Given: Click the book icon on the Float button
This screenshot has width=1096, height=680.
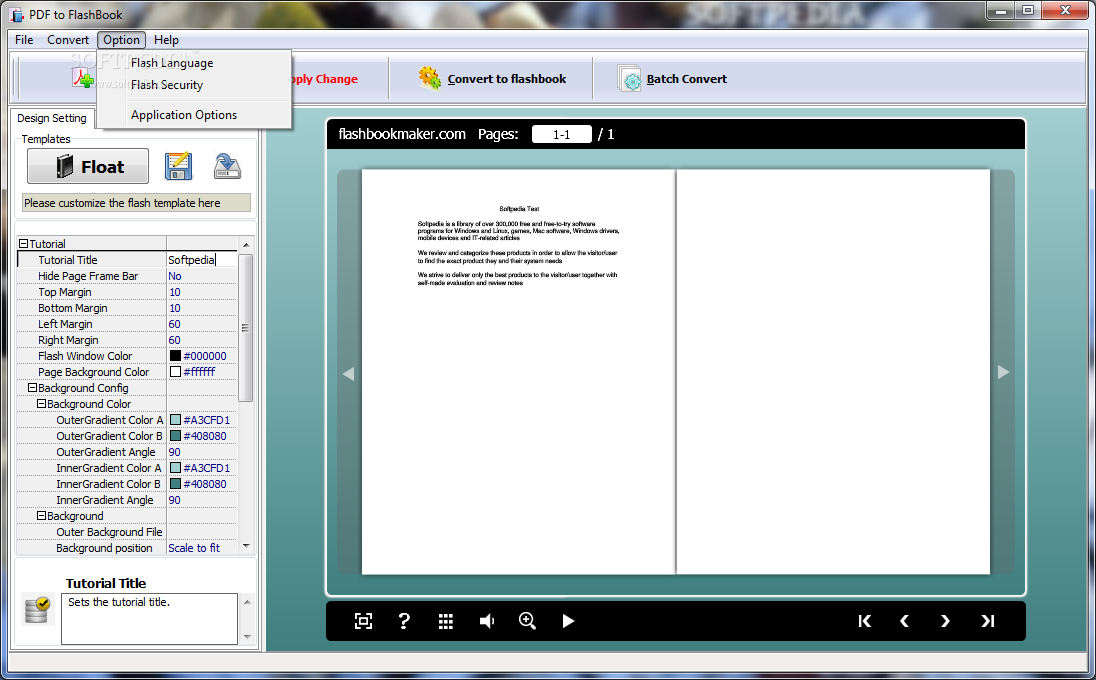Looking at the screenshot, I should [x=64, y=166].
